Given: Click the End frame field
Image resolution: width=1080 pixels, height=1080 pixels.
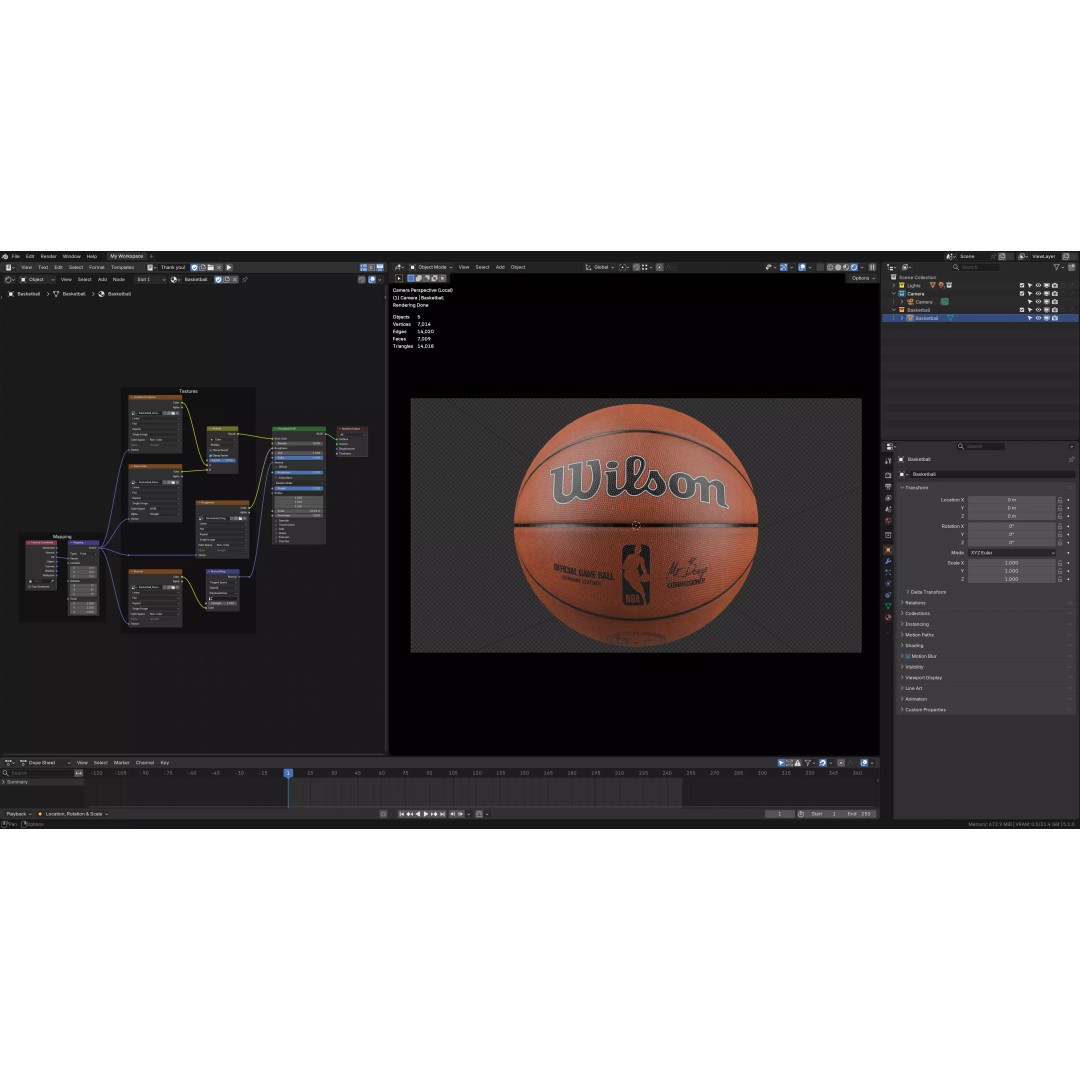Looking at the screenshot, I should click(859, 814).
